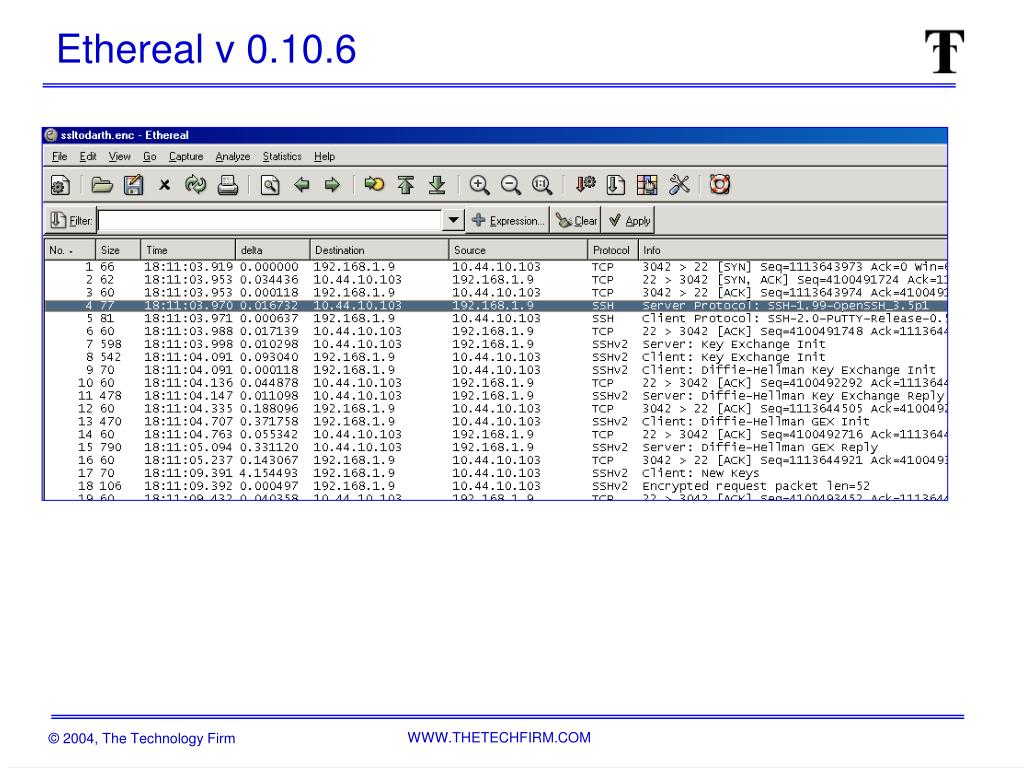This screenshot has height=768, width=1024.
Task: Jump to the first packet icon
Action: point(406,185)
